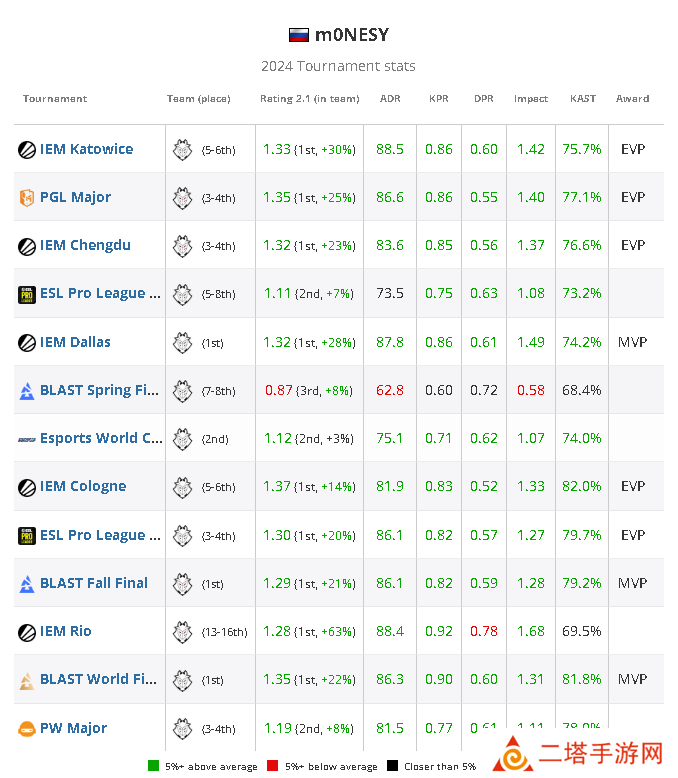Click the yellow ESL Pro League logo icon in the (5-8th) row
Screen dimensions: 678x778
pos(27,294)
